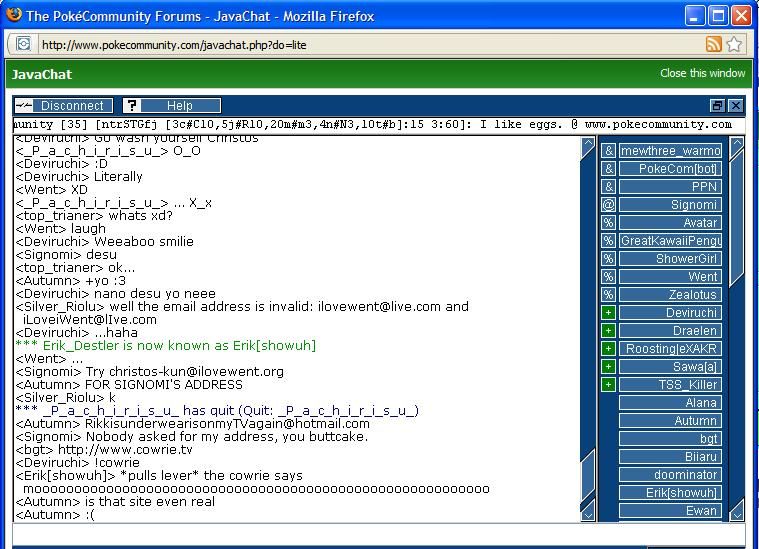Click the % icon beside Avatar
This screenshot has width=759, height=549.
click(608, 223)
